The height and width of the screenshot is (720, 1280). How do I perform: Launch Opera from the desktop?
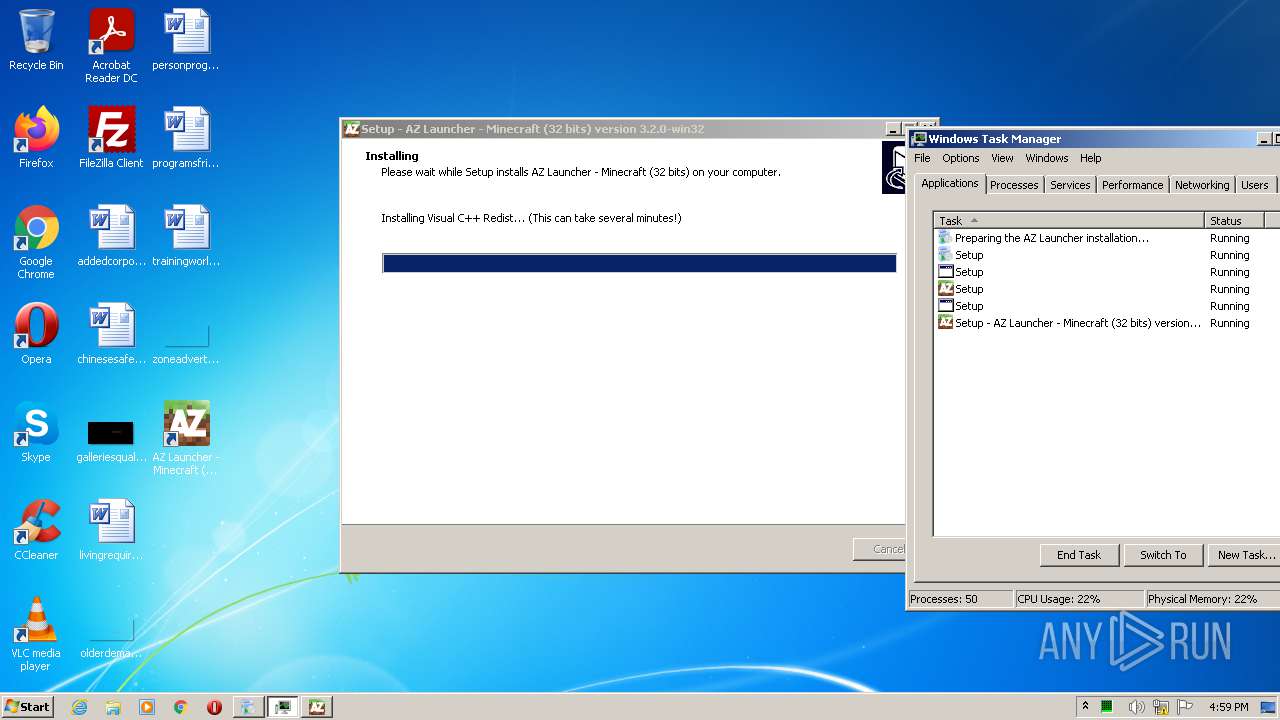tap(36, 334)
